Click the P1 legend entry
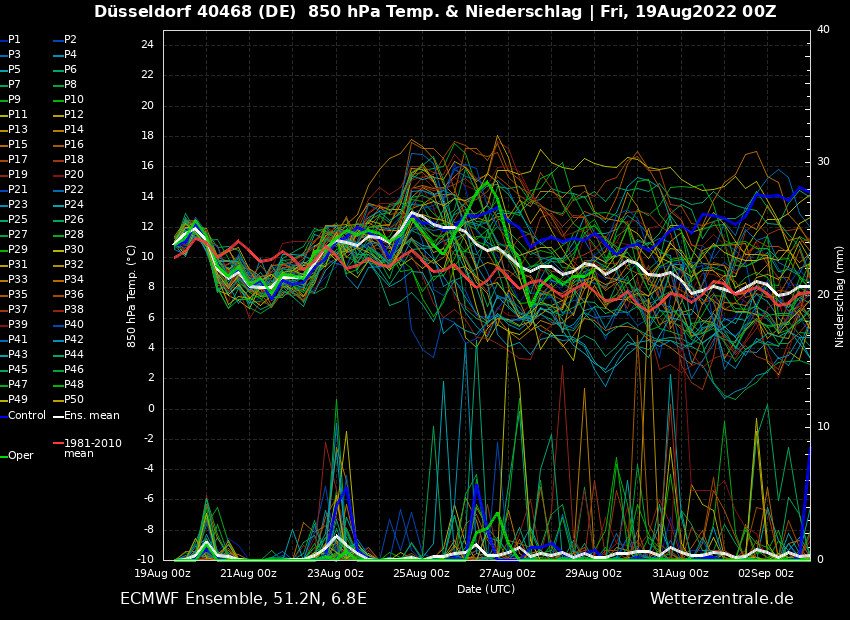The image size is (850, 620). click(x=14, y=40)
